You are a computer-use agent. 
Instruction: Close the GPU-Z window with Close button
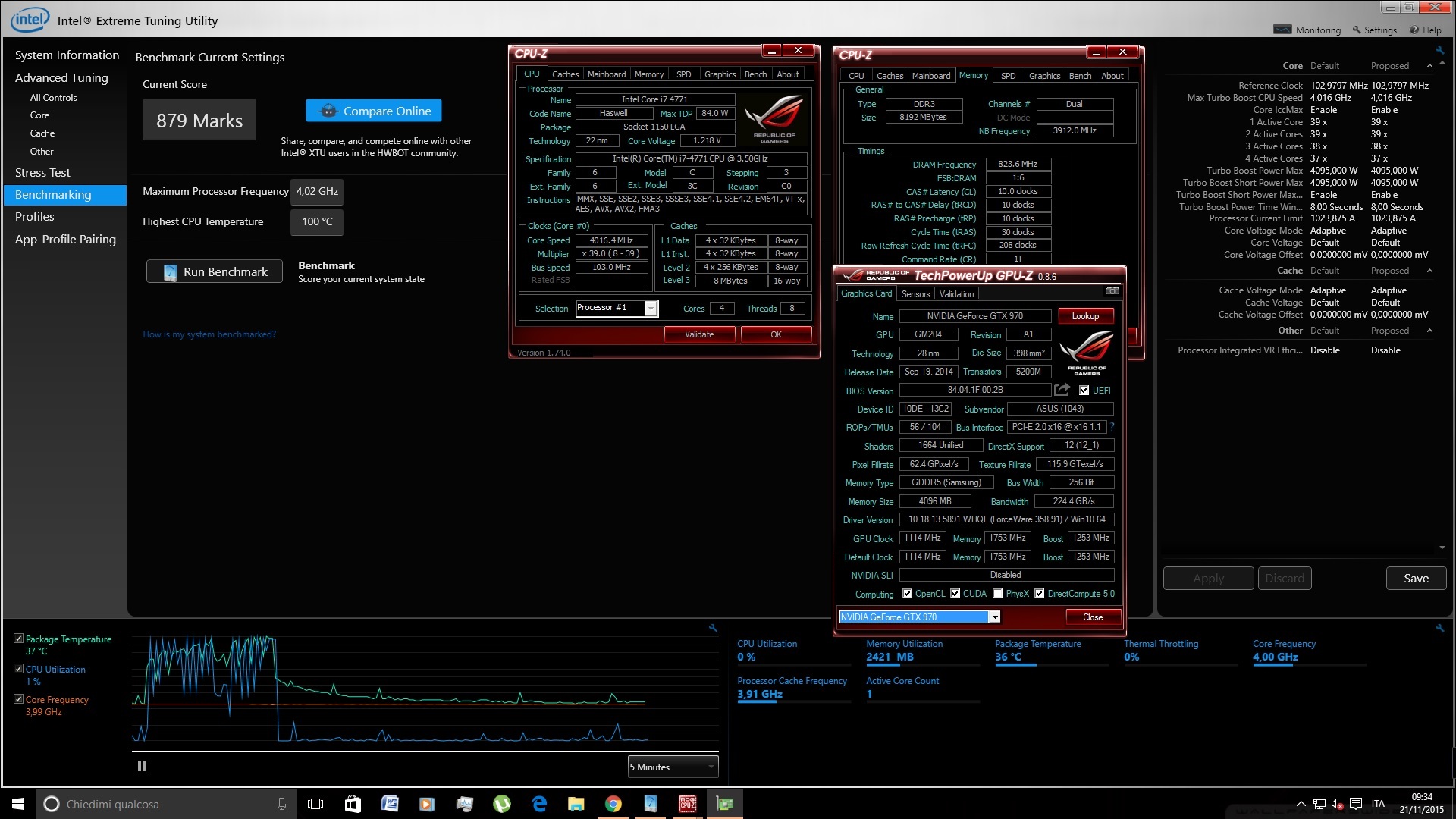(1093, 617)
